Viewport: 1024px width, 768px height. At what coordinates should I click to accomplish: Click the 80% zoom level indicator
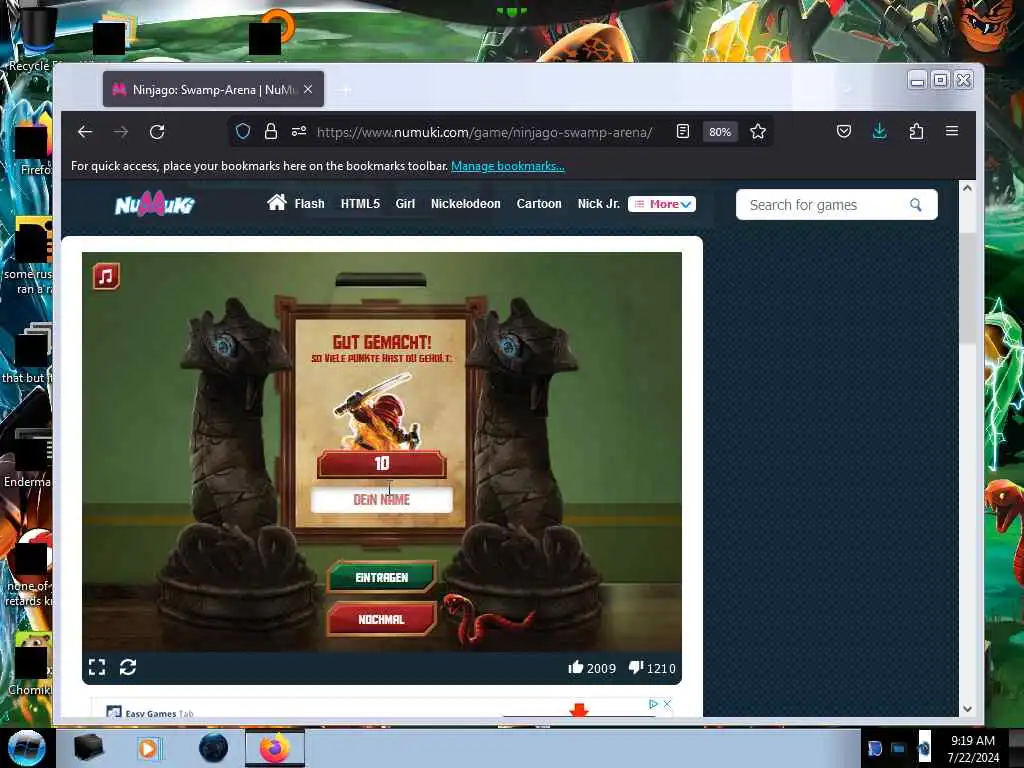[x=720, y=132]
